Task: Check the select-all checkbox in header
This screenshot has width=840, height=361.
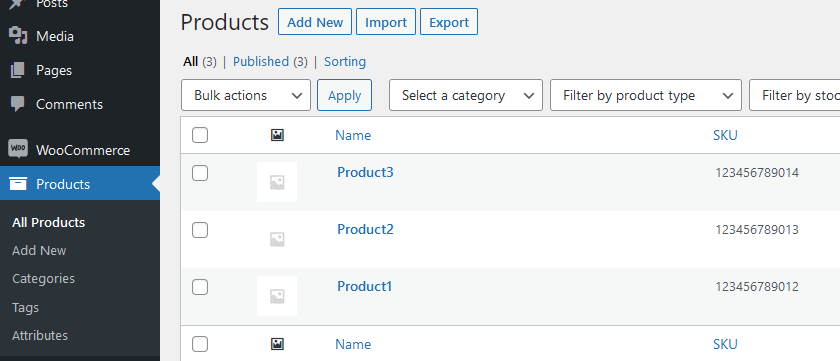Action: [200, 136]
